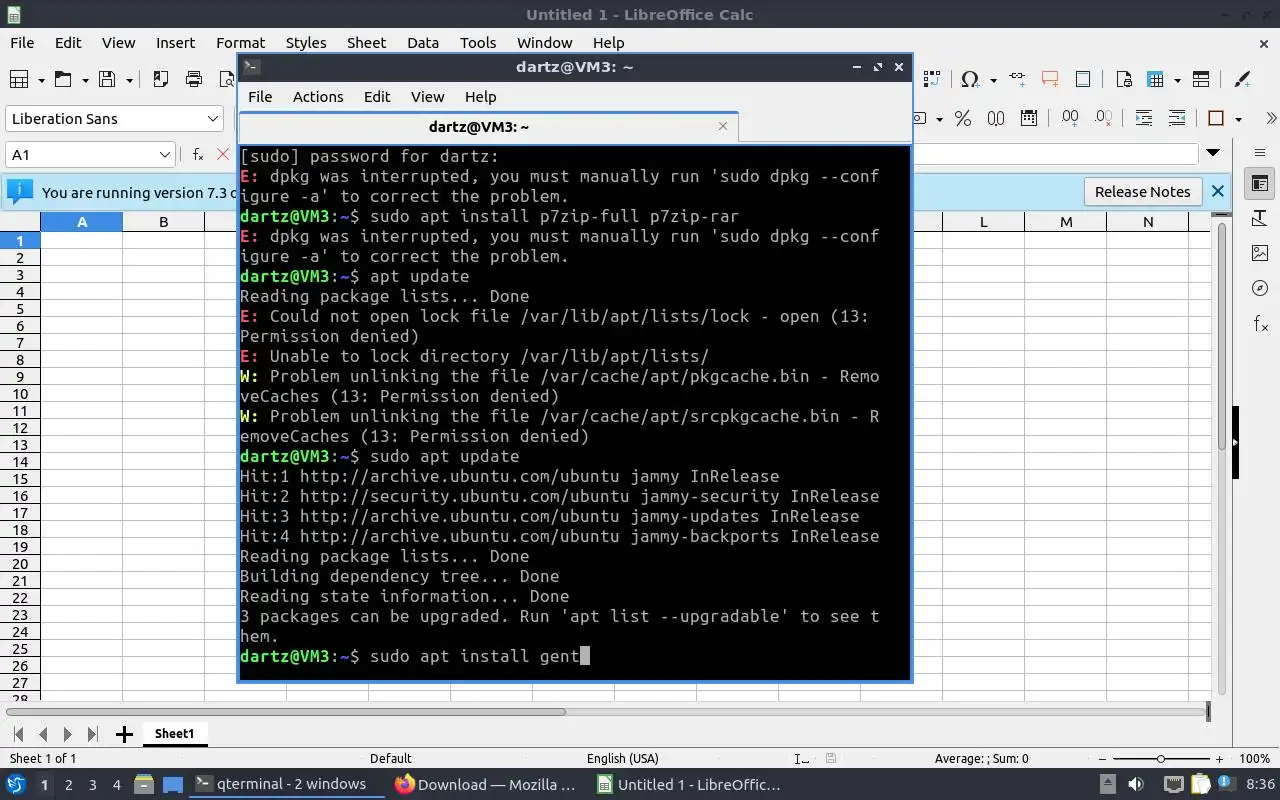Open the View menu in qterminal
Viewport: 1280px width, 800px height.
(427, 97)
